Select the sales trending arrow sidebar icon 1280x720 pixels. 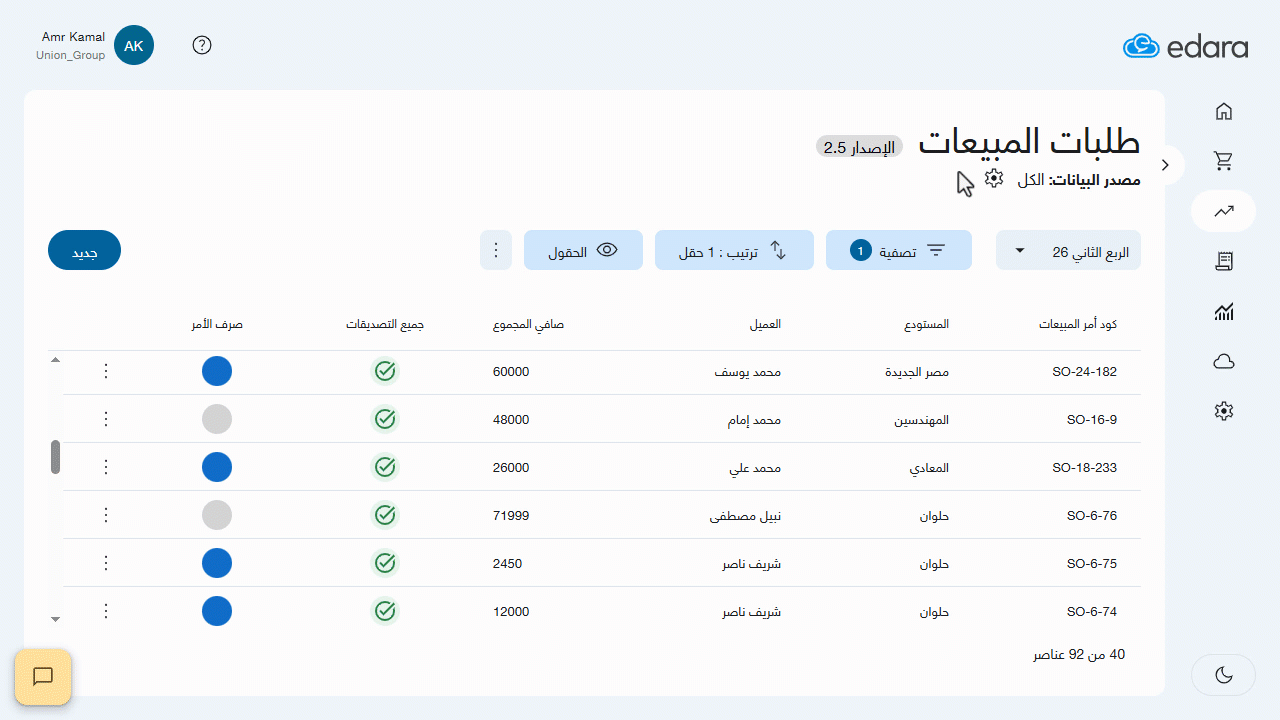coord(1223,211)
